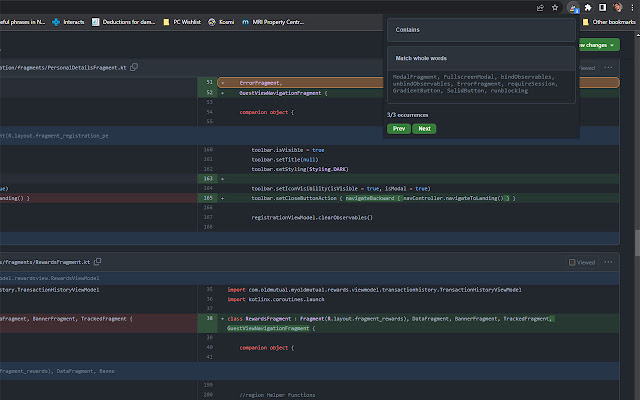Click //region Helper Functions comment
Image resolution: width=640 pixels, height=400 pixels.
[277, 395]
